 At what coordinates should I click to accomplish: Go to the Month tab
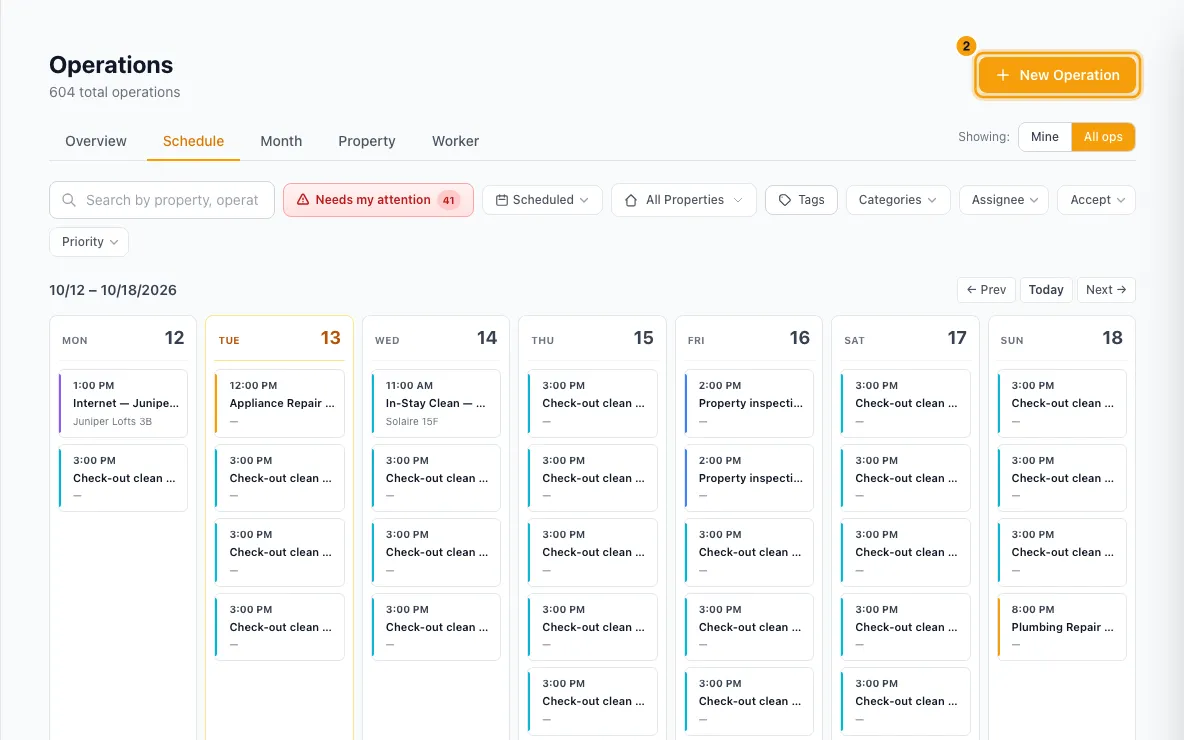281,141
